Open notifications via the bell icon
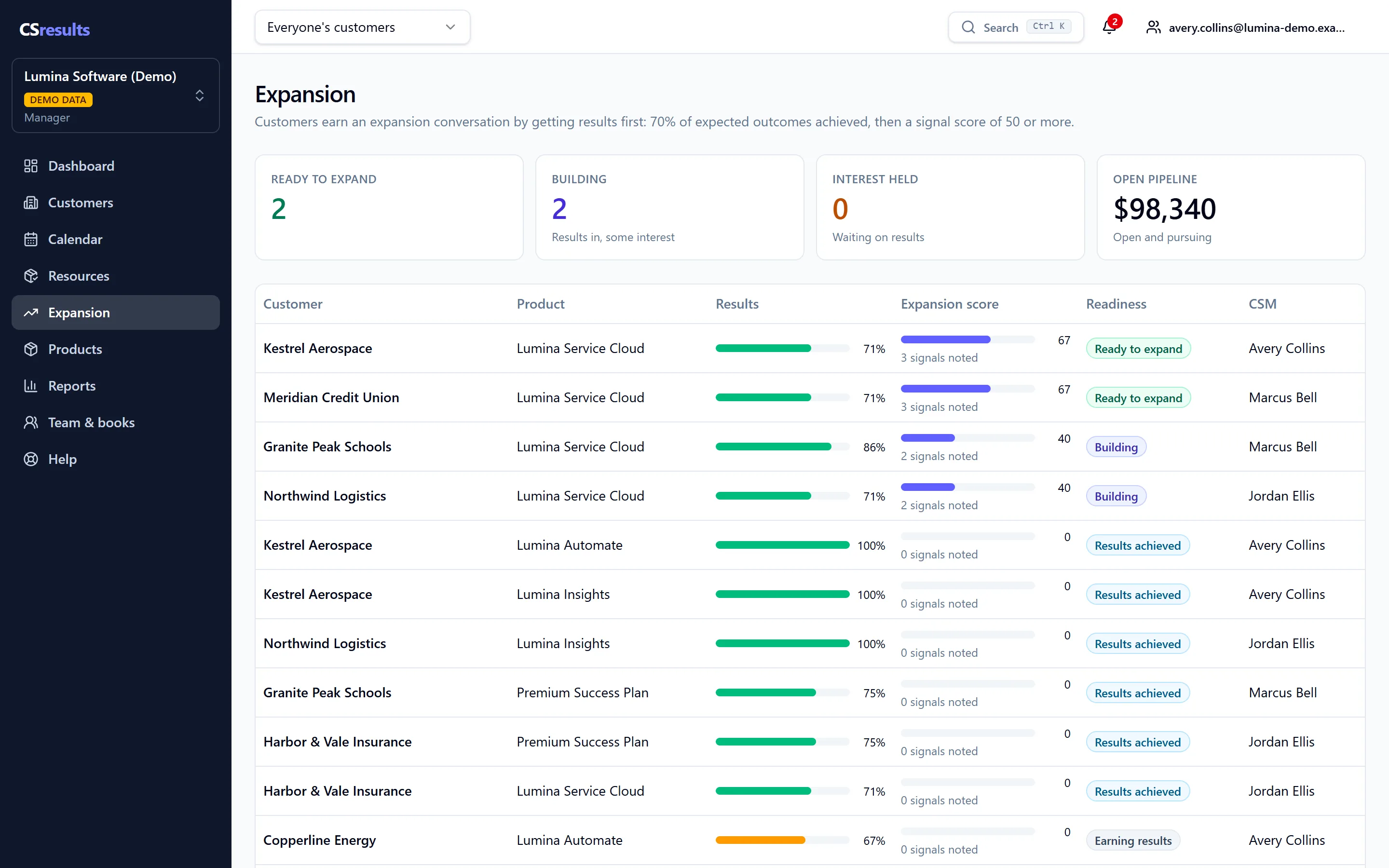Viewport: 1389px width, 868px height. (1109, 27)
